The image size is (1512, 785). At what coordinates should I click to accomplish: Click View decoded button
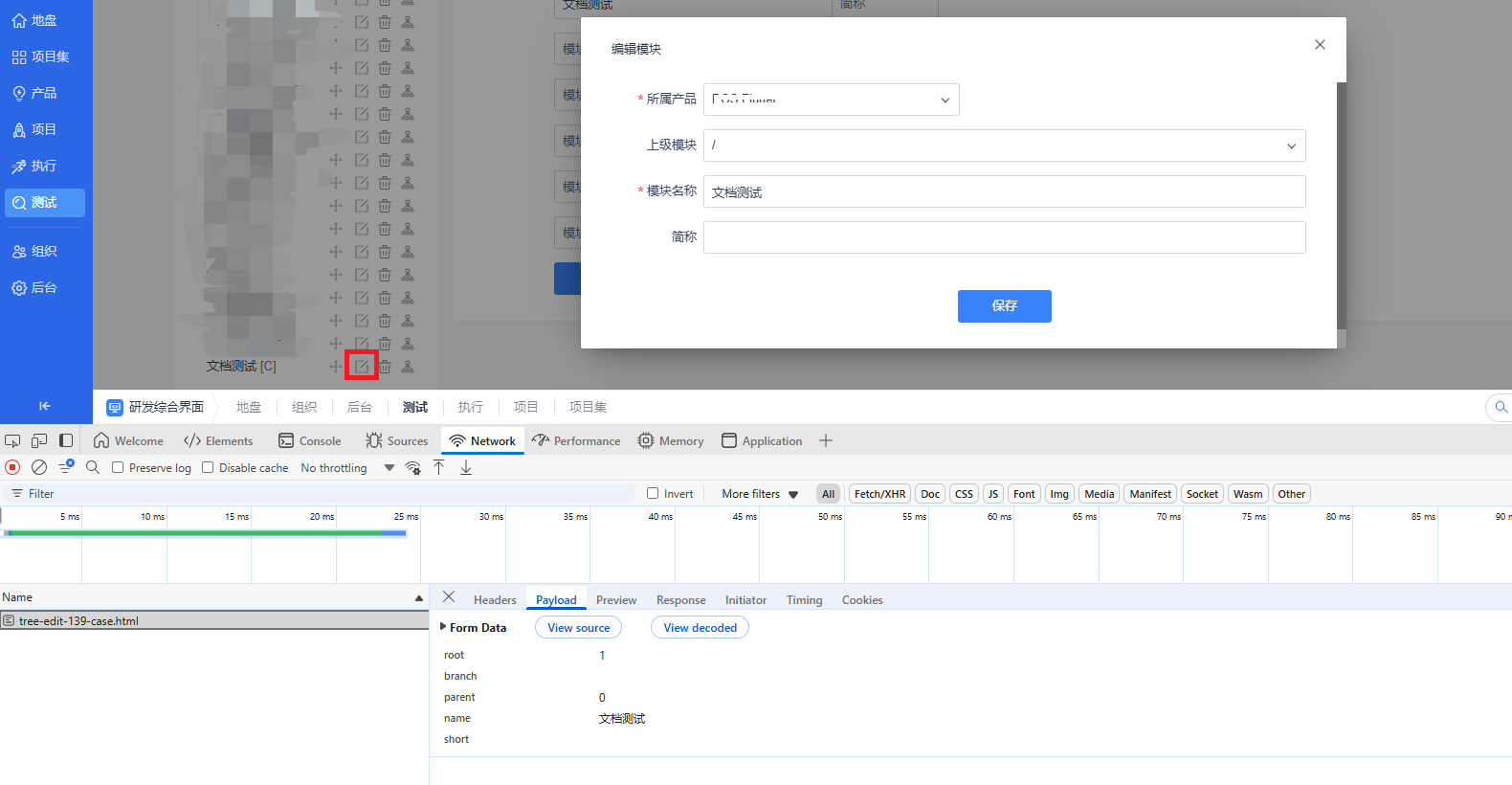[x=700, y=627]
